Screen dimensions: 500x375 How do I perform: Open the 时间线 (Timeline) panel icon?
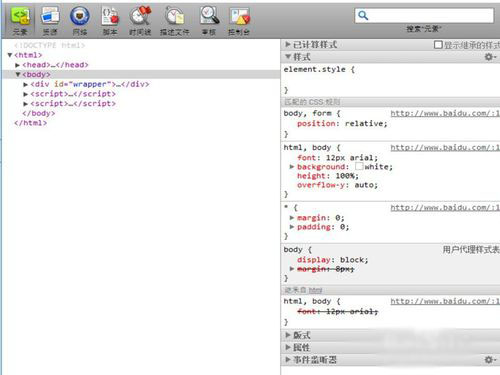(x=140, y=16)
